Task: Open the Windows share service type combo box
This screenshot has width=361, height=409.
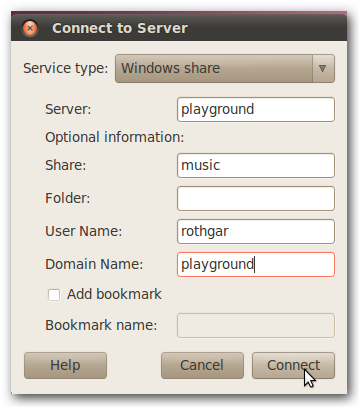Action: click(225, 69)
